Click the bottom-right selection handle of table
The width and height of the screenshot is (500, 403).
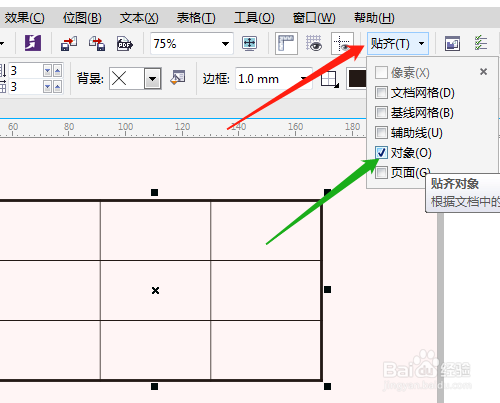point(327,386)
